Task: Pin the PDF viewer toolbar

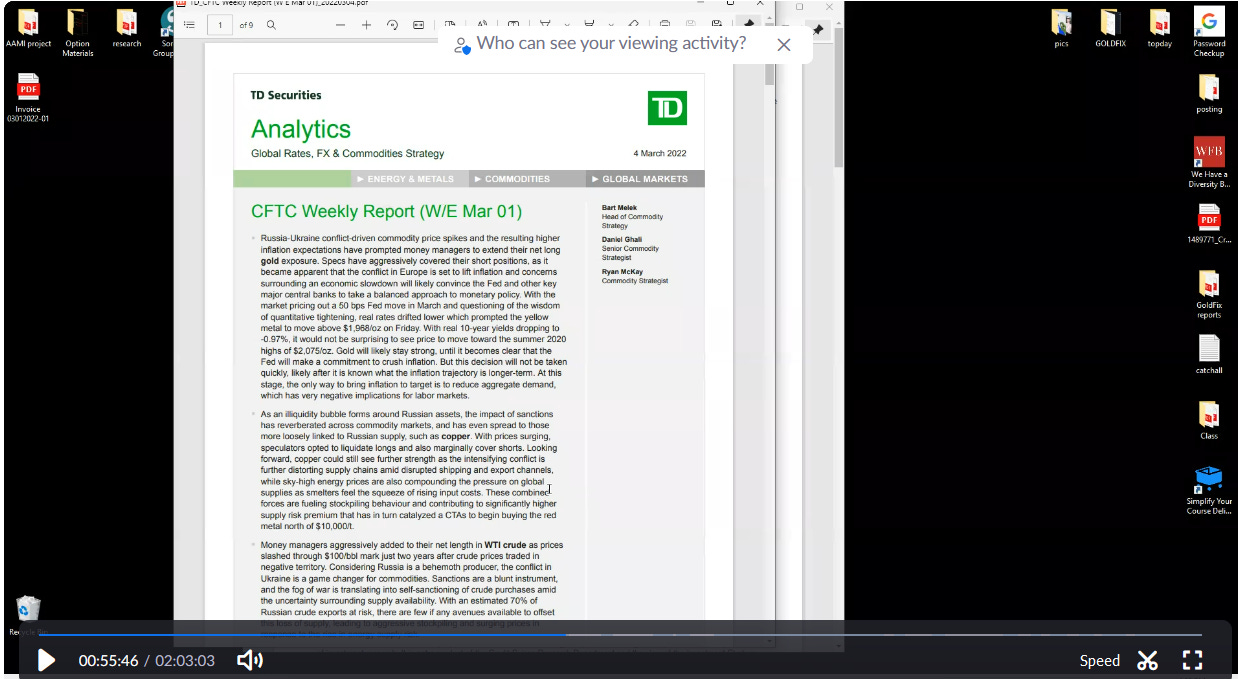Action: 749,25
